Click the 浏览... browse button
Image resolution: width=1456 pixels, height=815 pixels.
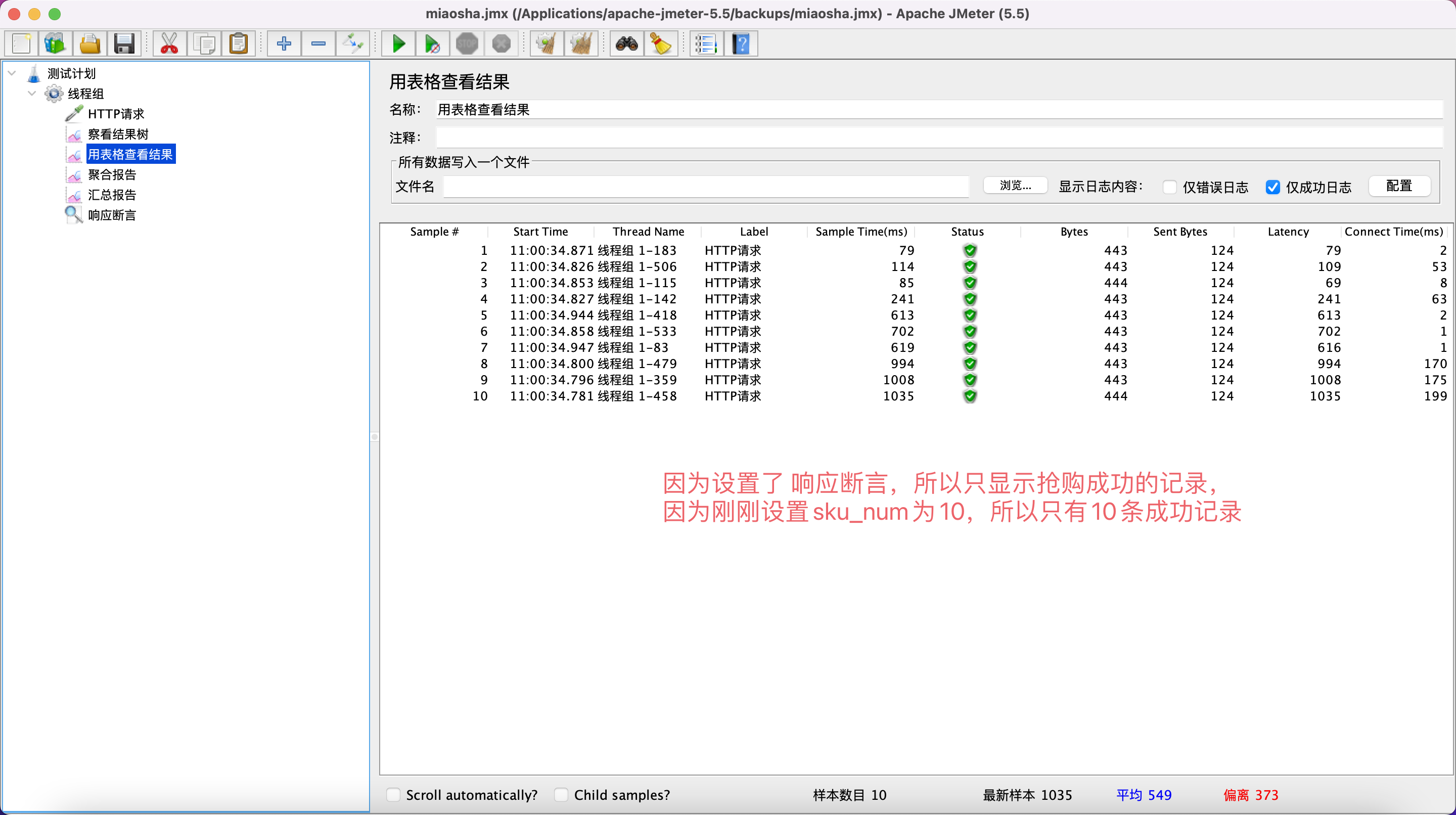[1015, 186]
